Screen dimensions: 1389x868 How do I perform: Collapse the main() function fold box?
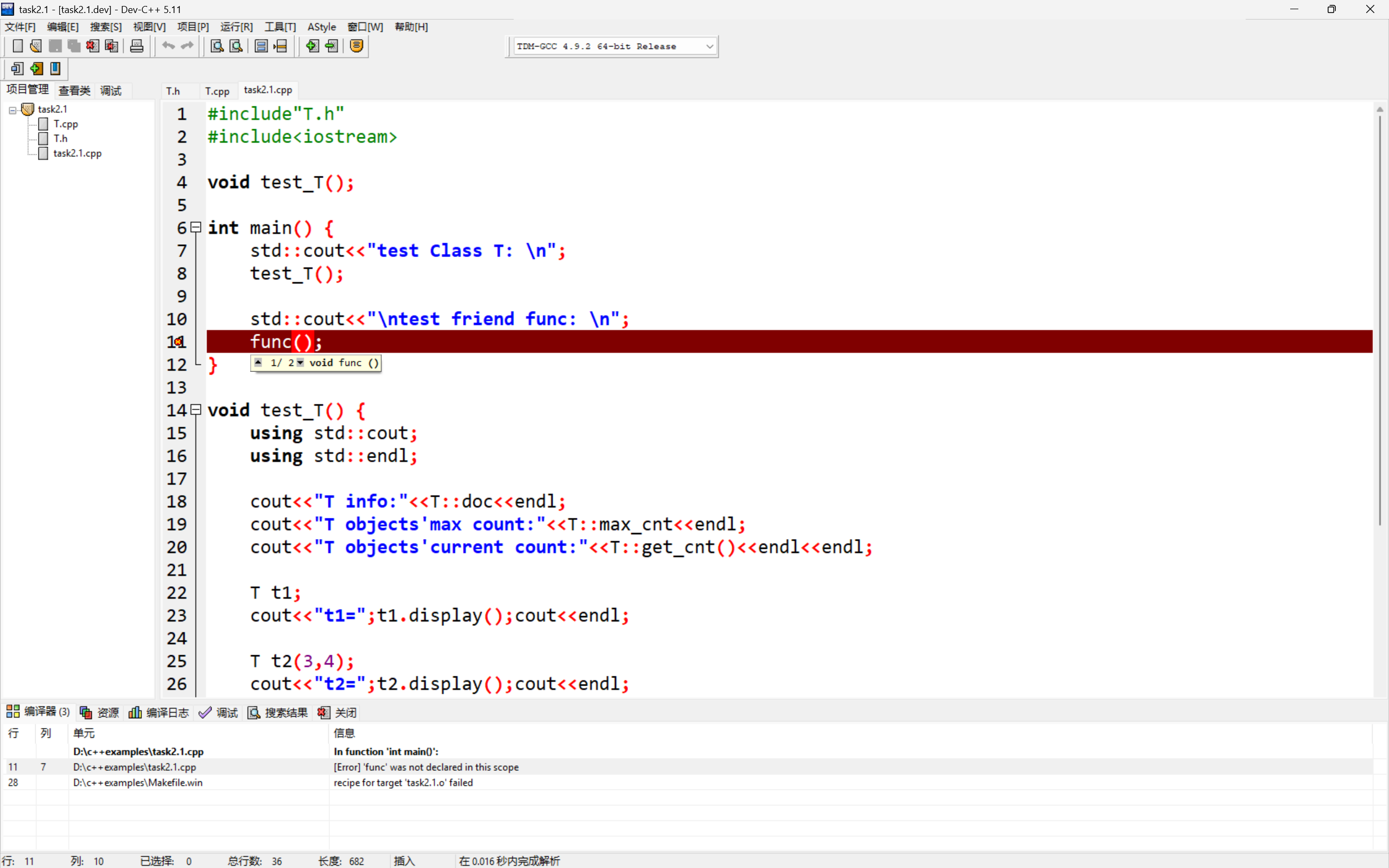pyautogui.click(x=196, y=227)
